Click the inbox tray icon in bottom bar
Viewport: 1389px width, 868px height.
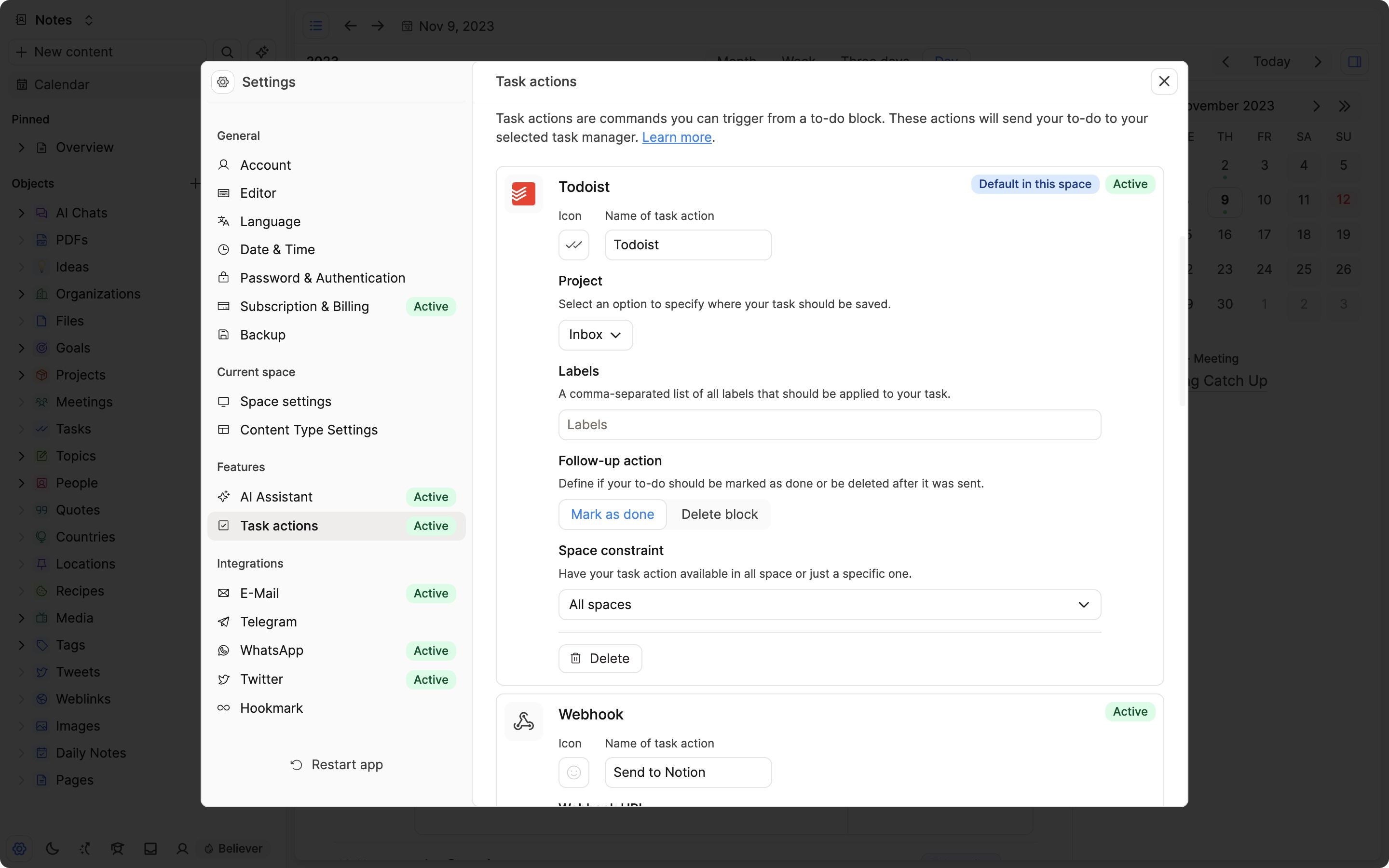click(150, 848)
